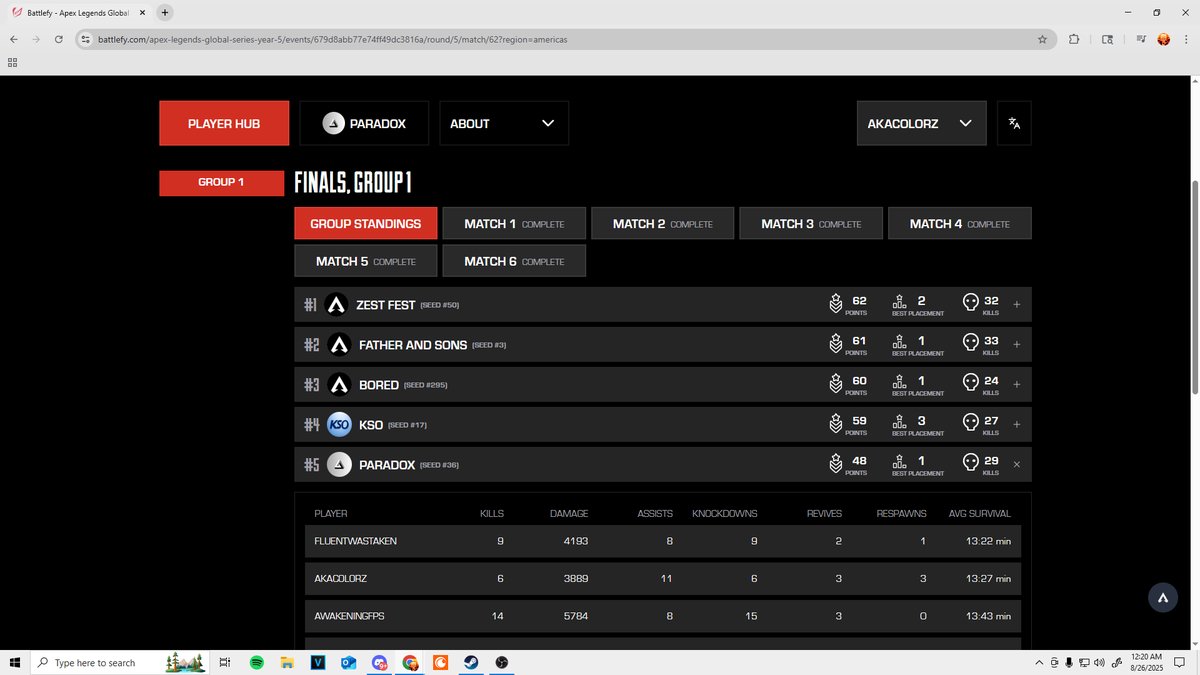
Task: Bookmark this page with star icon
Action: (1042, 39)
